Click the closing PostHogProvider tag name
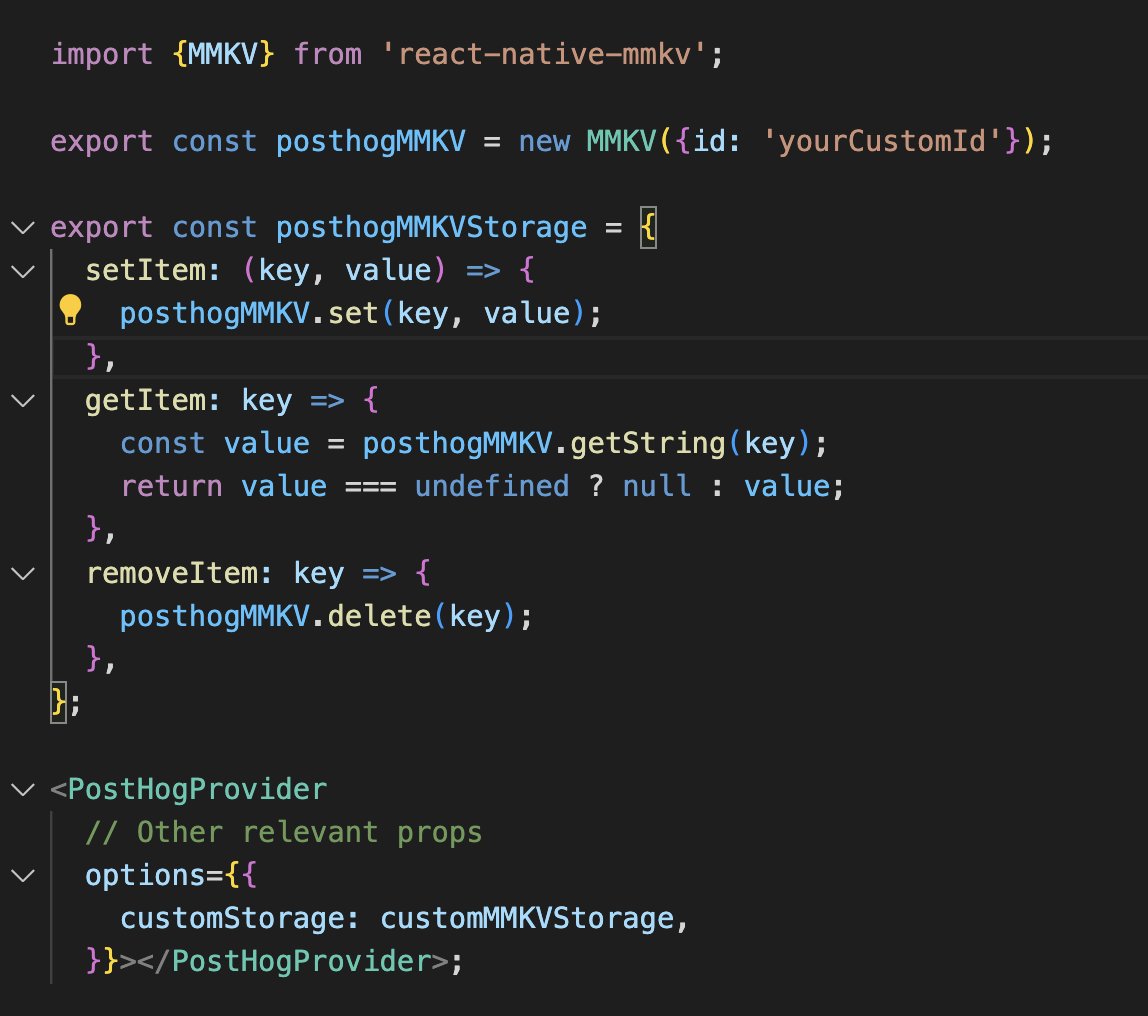The height and width of the screenshot is (1016, 1148). point(302,962)
